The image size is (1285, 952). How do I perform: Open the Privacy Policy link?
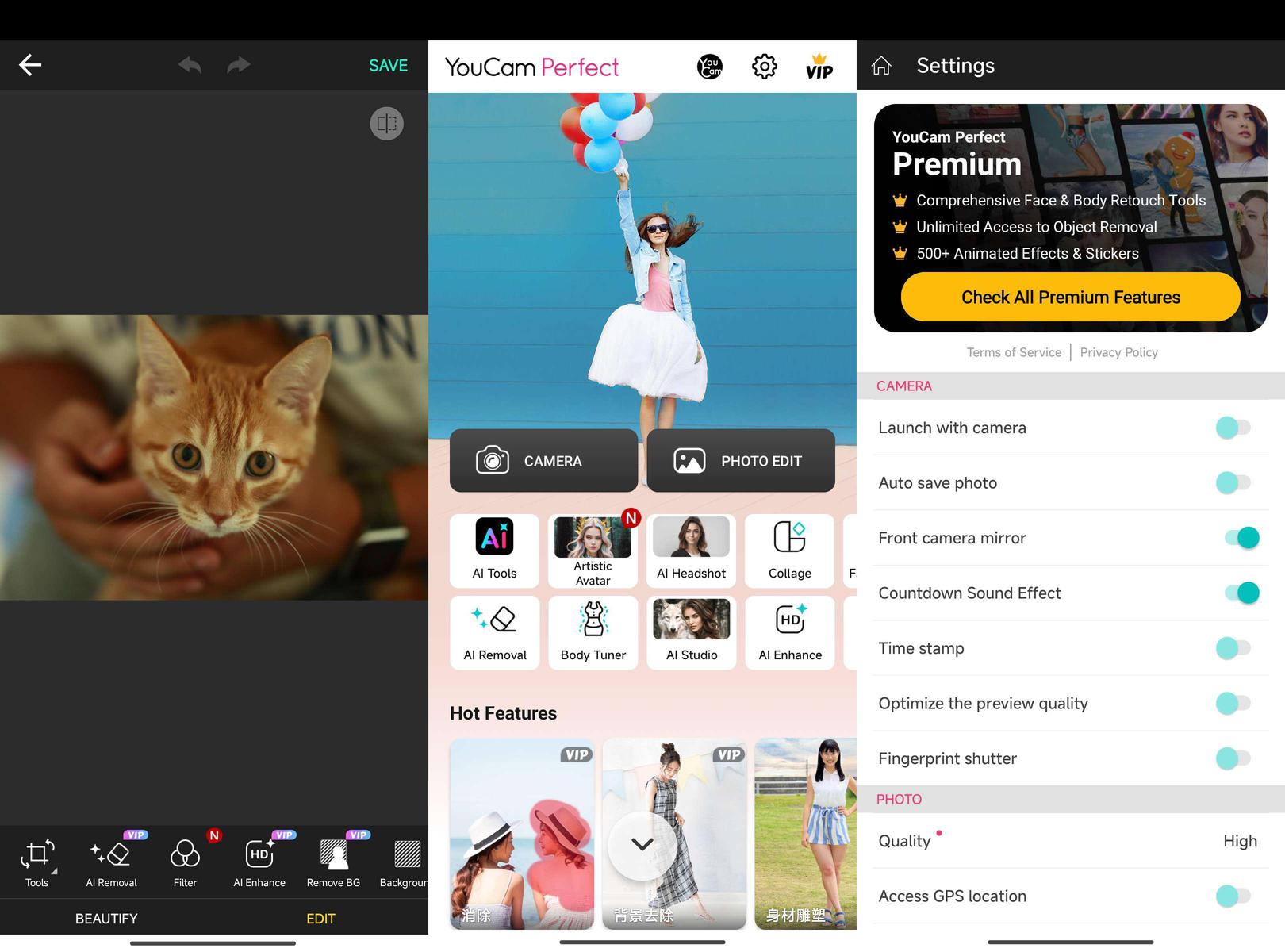(1118, 352)
